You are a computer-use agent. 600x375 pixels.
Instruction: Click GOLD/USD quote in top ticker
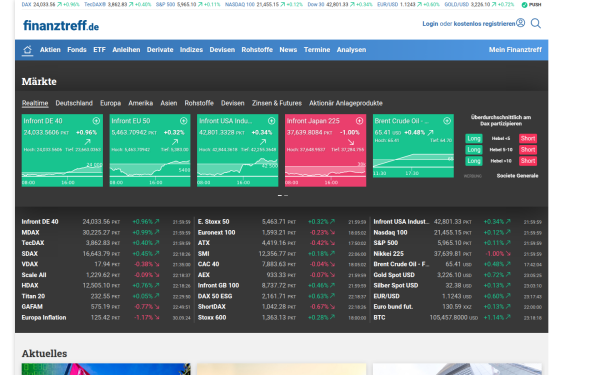coord(479,5)
